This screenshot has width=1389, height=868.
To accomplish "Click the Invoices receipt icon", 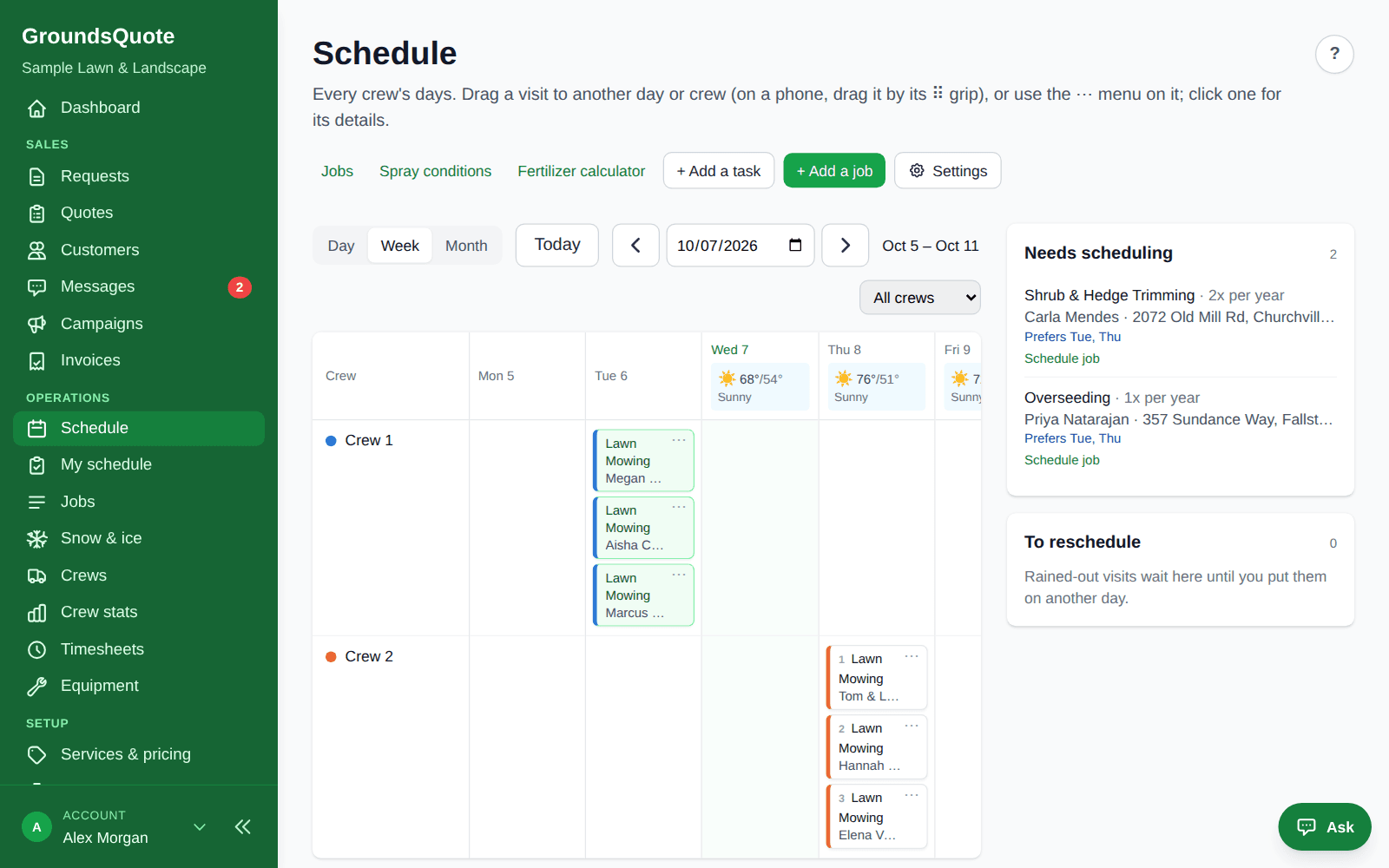I will 36,361.
